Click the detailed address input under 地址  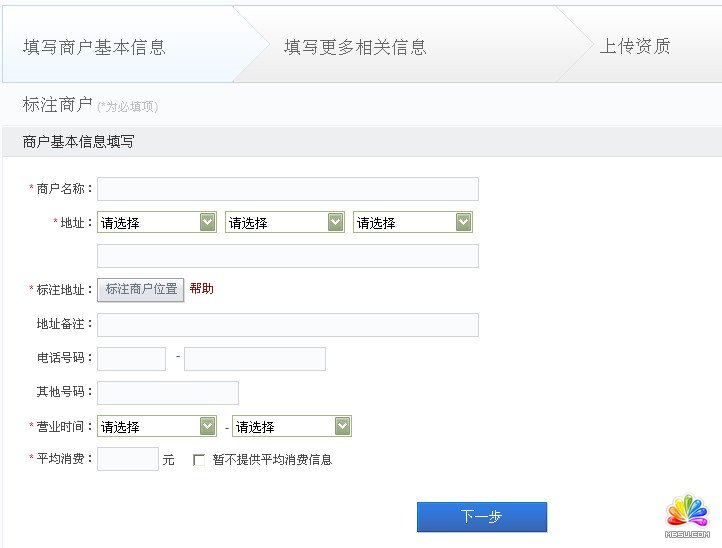[287, 256]
